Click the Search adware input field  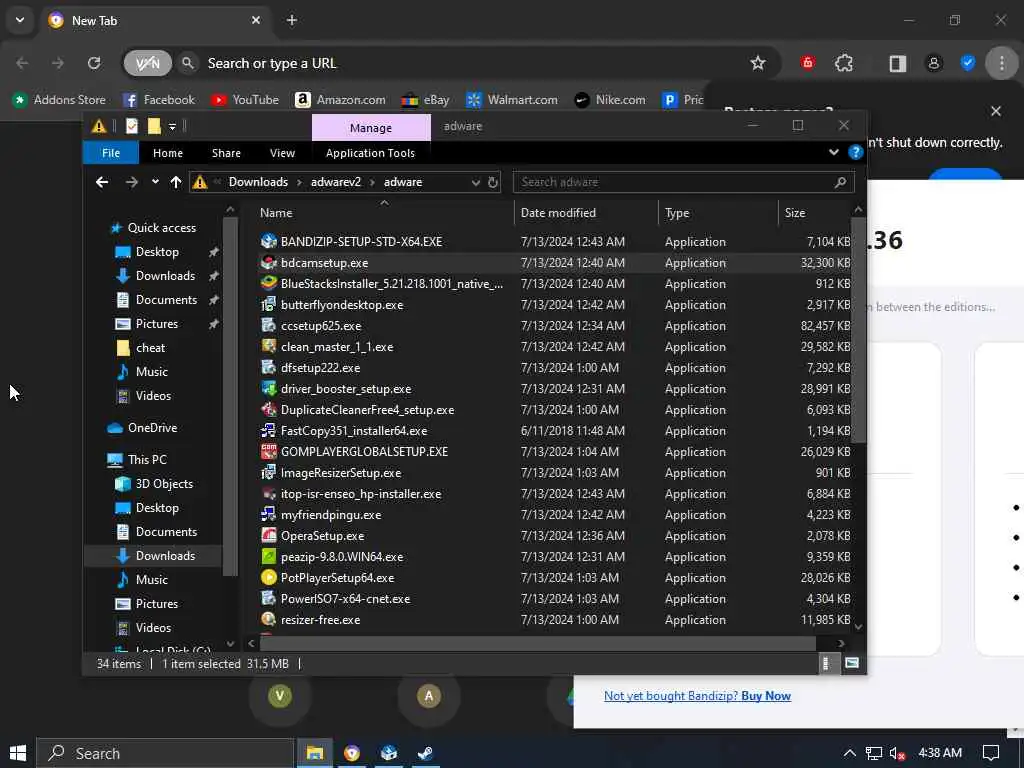(683, 182)
